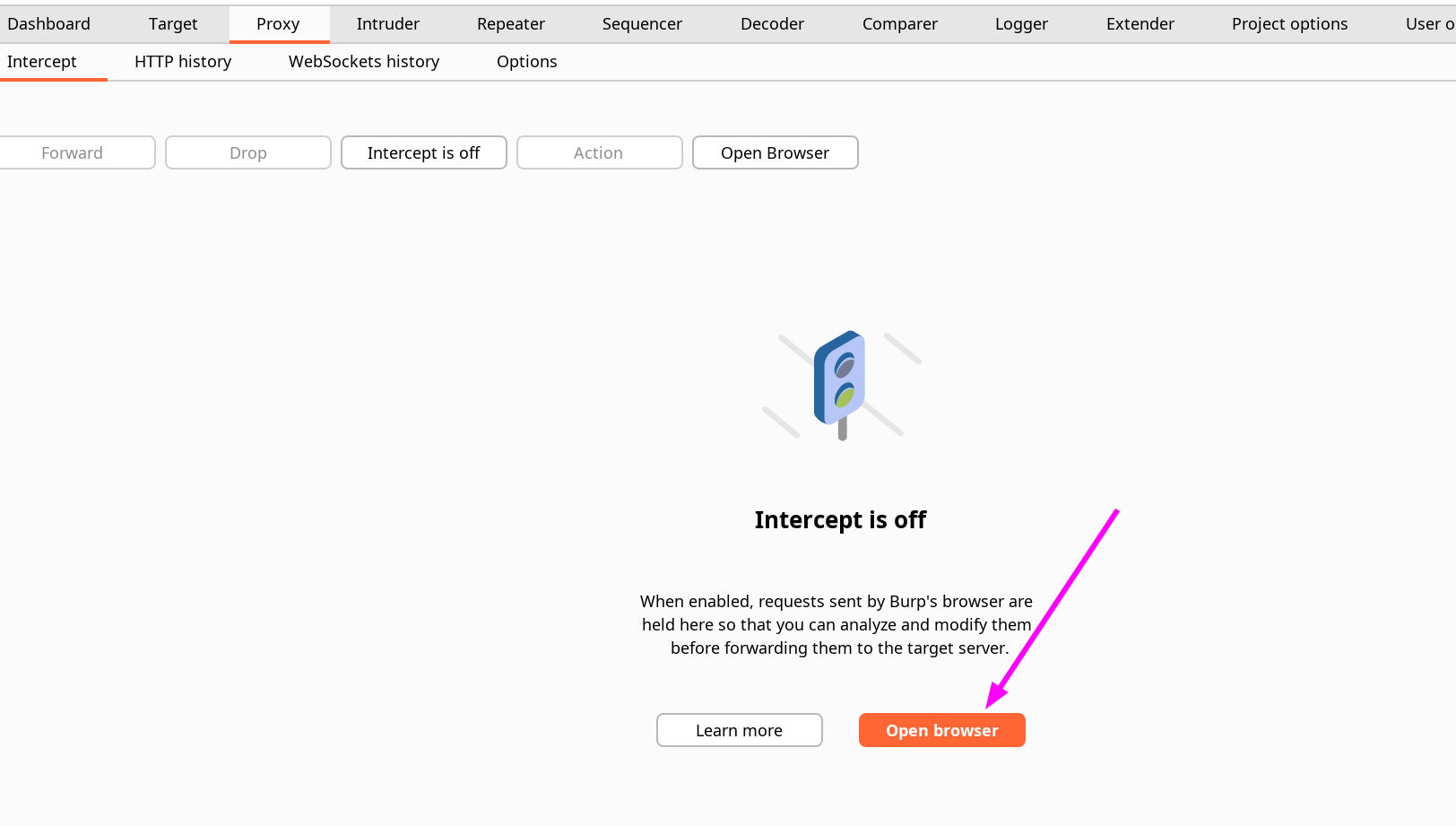Viewport: 1456px width, 826px height.
Task: Click the traffic light illustration
Action: 841,386
